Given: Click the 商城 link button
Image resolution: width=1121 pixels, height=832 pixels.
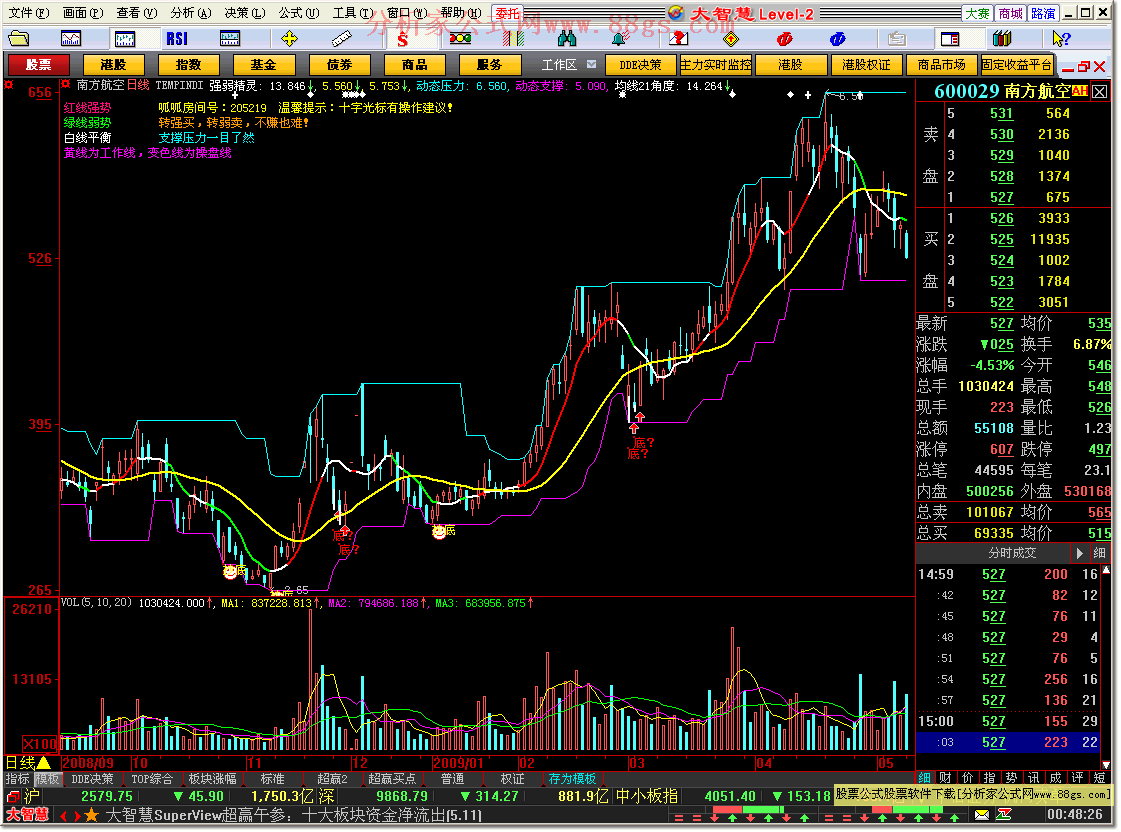Looking at the screenshot, I should (x=1011, y=14).
